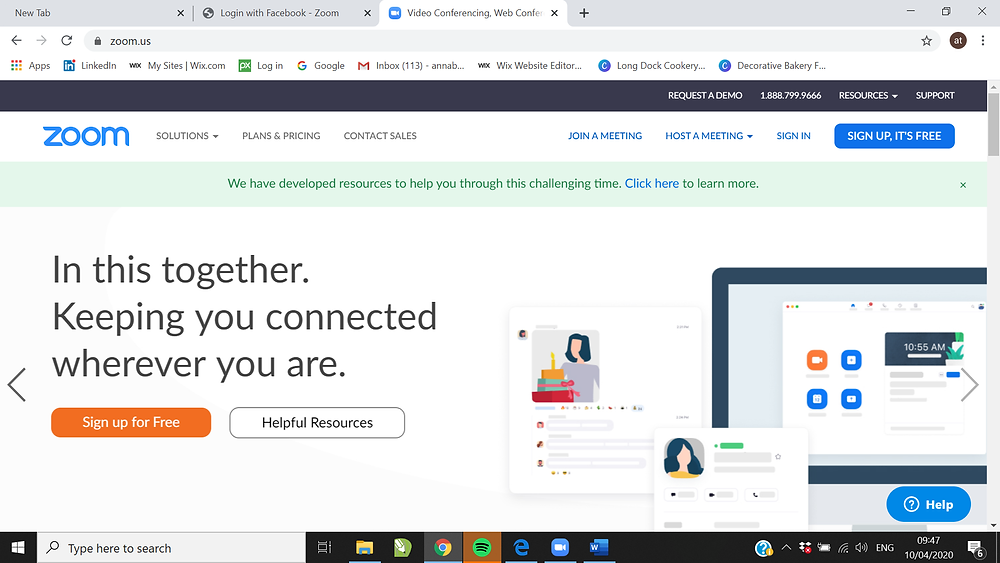Click the volume icon in system tray
This screenshot has height=563, width=1000.
(862, 548)
